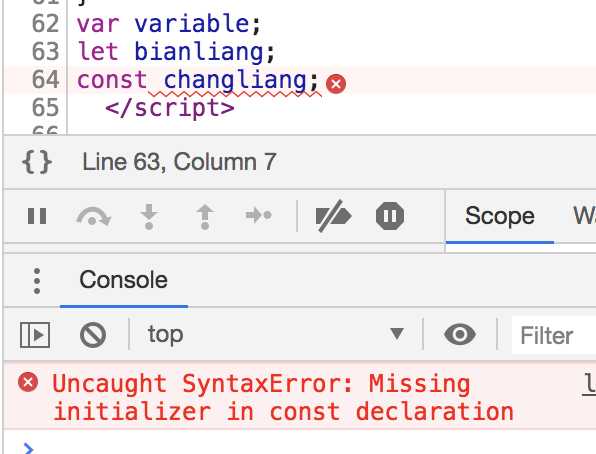Screen dimensions: 596x454
Task: Clear the console with ban icon
Action: [x=93, y=335]
